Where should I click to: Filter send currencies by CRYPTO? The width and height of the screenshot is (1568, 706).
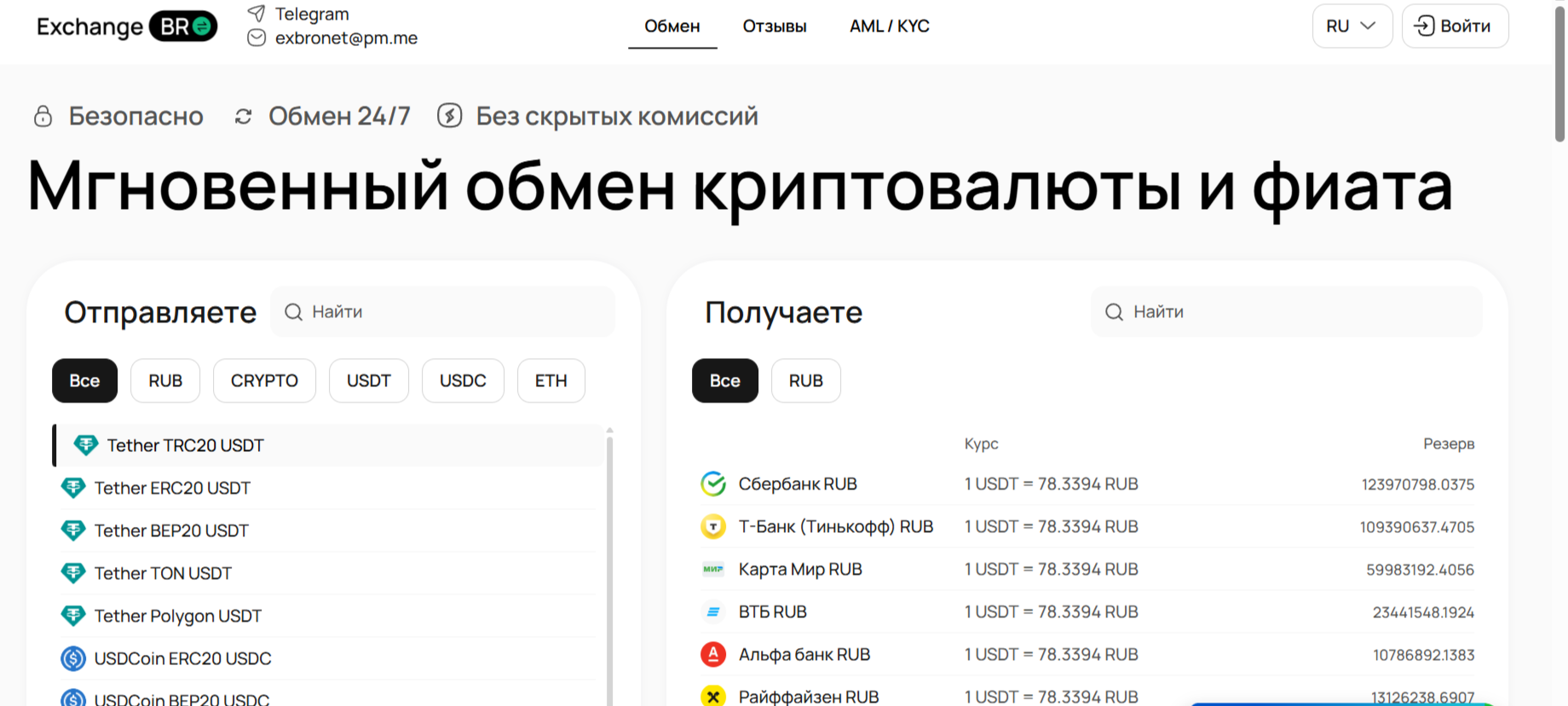[x=264, y=380]
